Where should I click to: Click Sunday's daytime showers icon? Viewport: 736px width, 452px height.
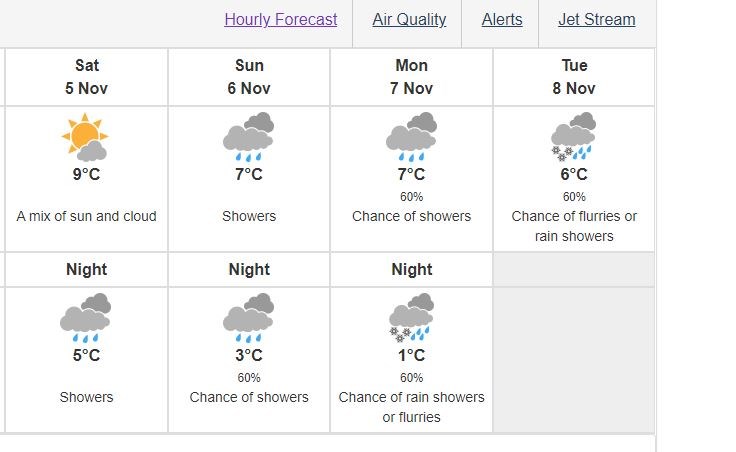[249, 137]
